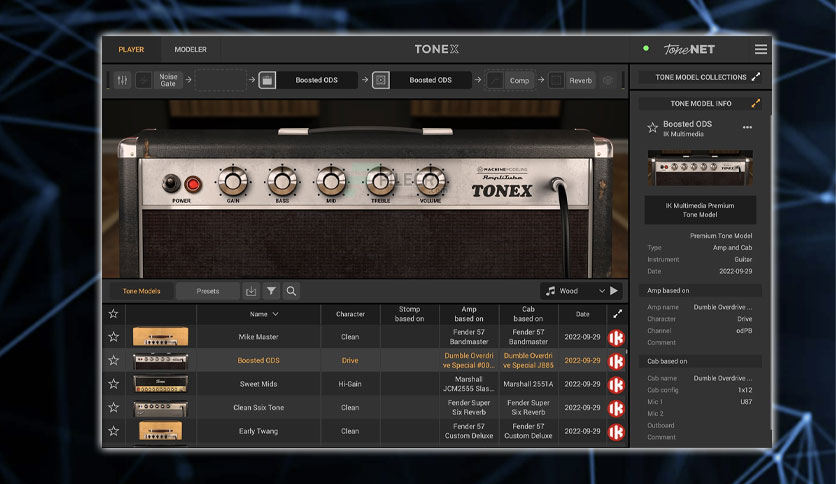
Task: Select the cab speaker module icon
Action: [381, 80]
